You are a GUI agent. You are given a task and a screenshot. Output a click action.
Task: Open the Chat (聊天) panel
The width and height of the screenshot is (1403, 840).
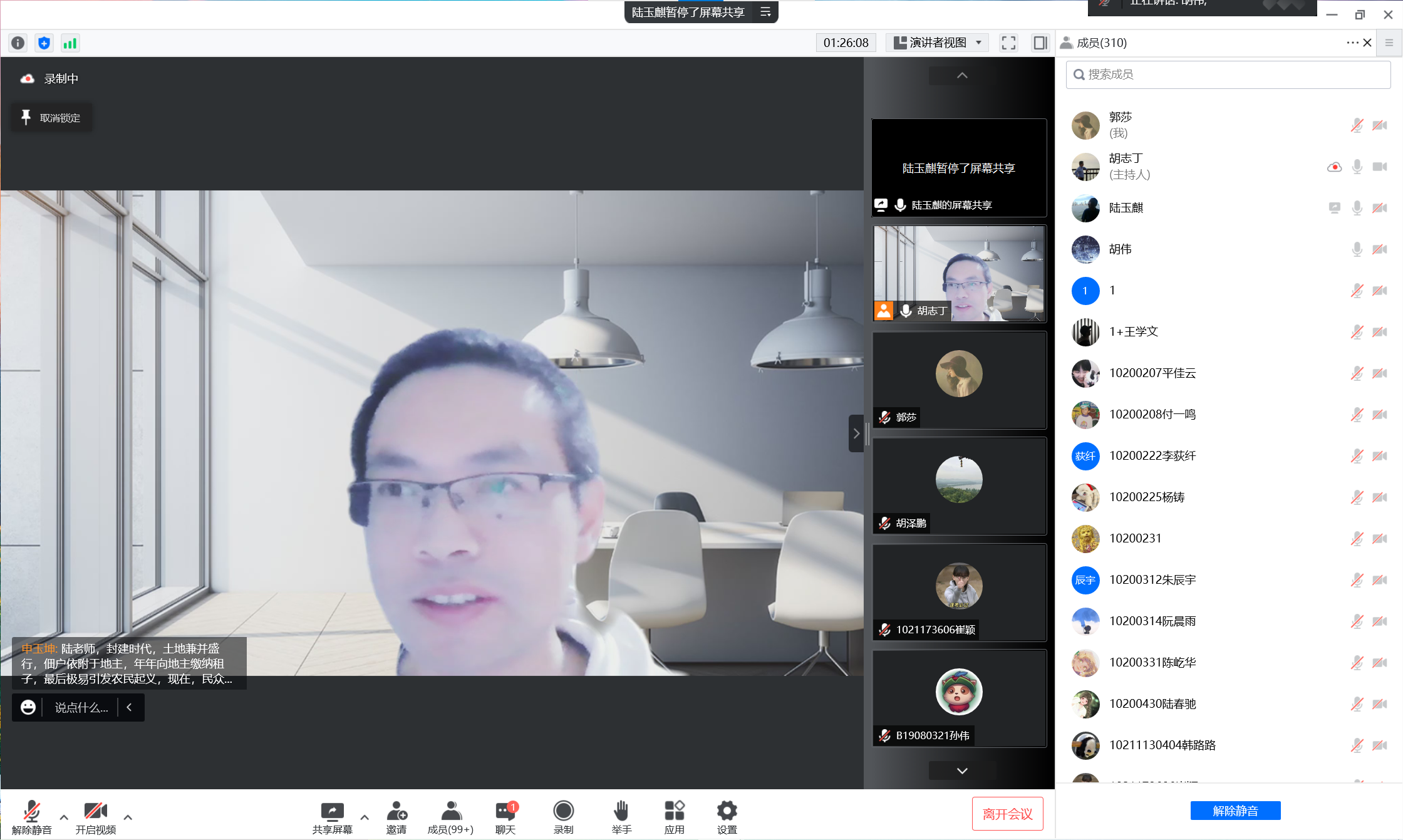point(505,816)
